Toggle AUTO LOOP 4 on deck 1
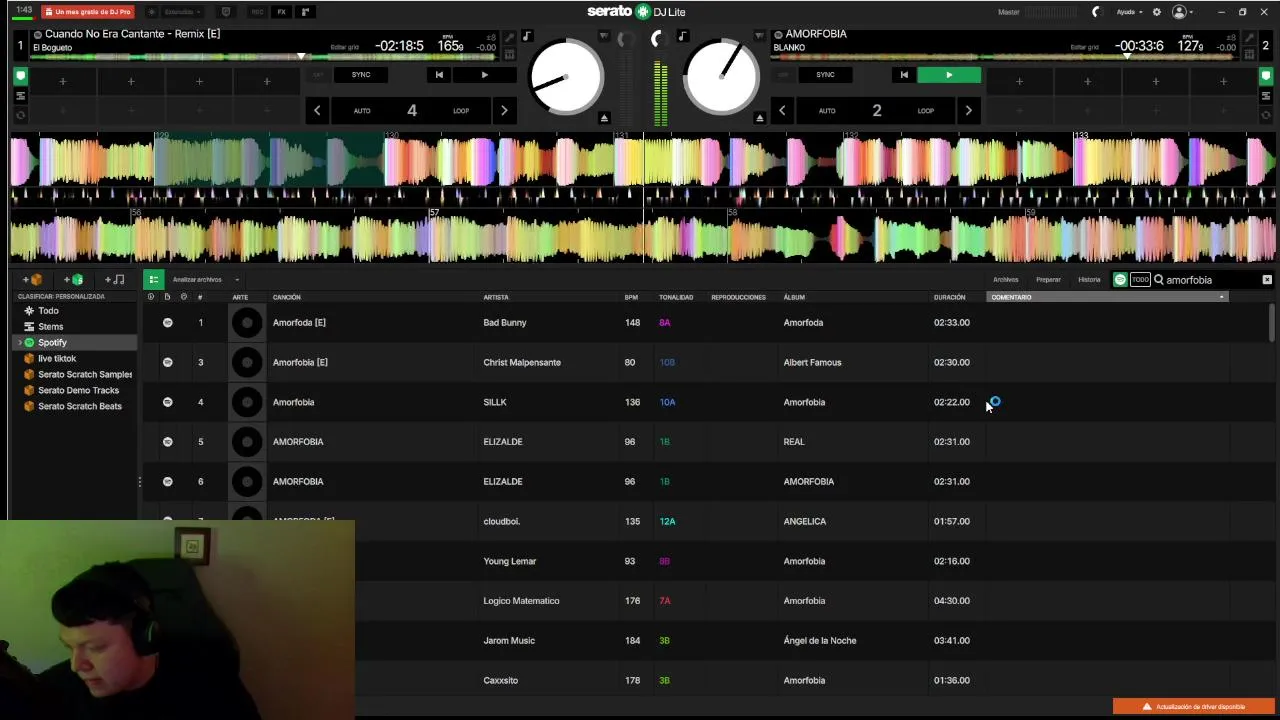 pyautogui.click(x=411, y=111)
